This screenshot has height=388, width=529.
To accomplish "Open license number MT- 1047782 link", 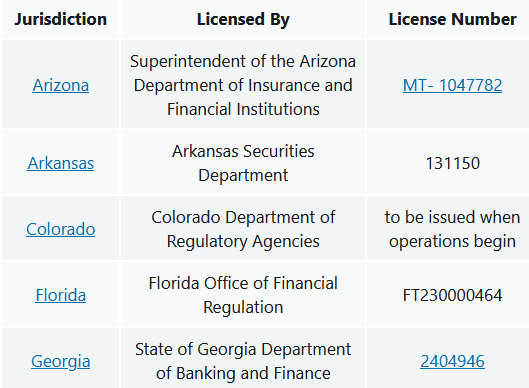I will (x=452, y=85).
